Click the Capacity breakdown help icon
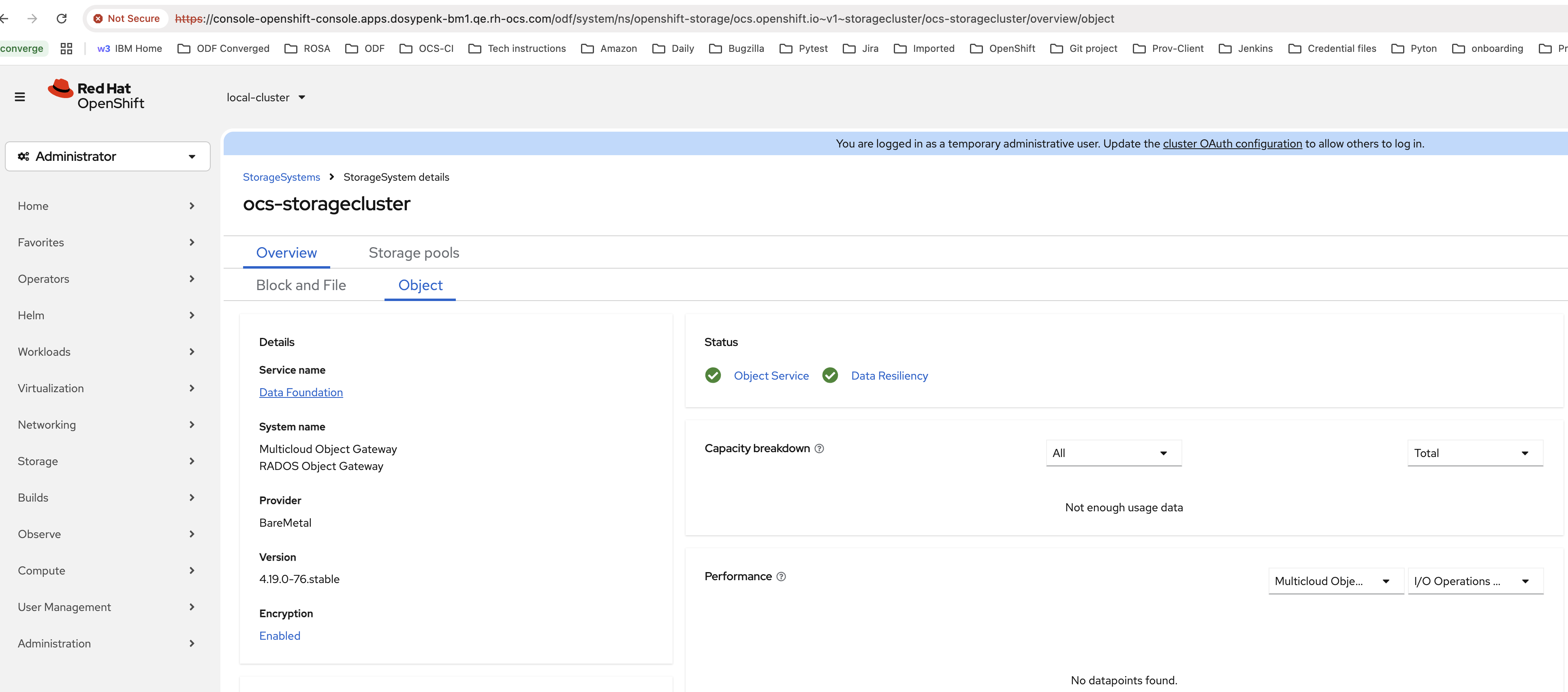Image resolution: width=1568 pixels, height=692 pixels. (819, 449)
